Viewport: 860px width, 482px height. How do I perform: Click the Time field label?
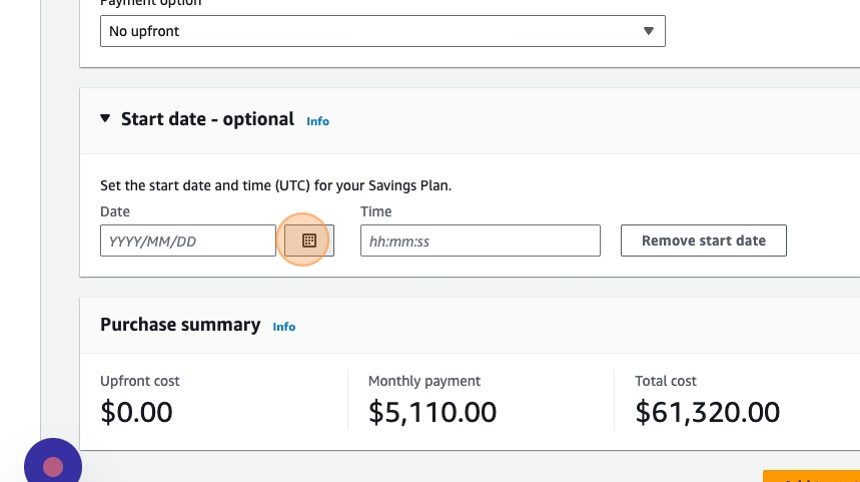point(376,212)
